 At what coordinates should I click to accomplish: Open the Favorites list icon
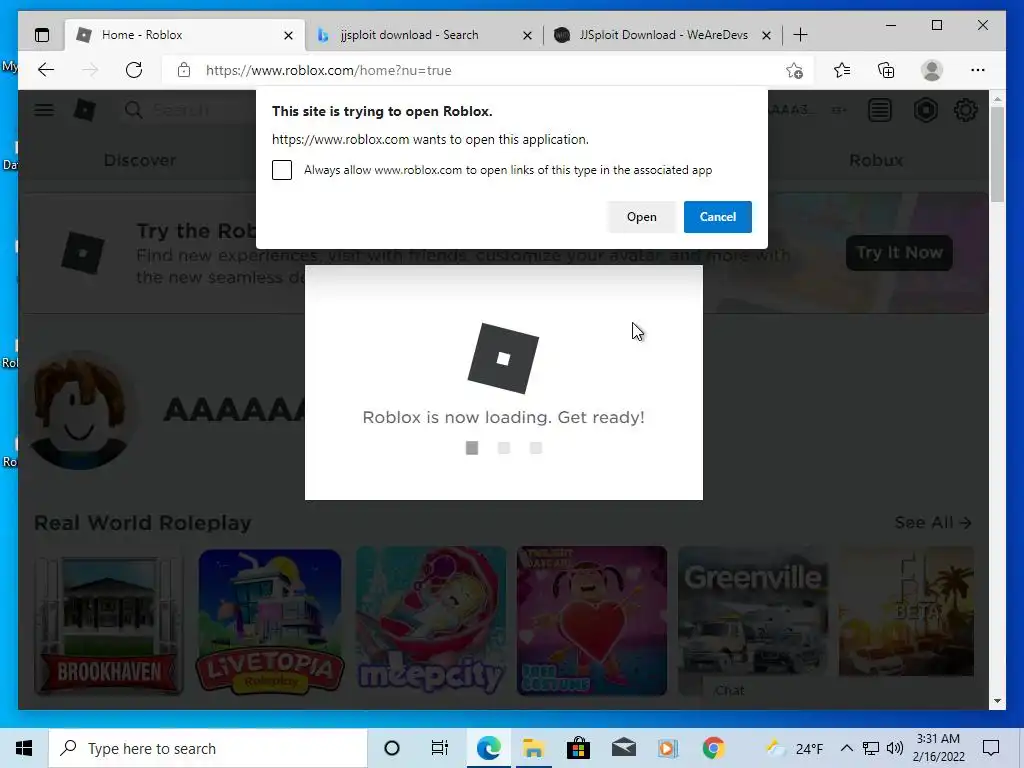tap(842, 70)
